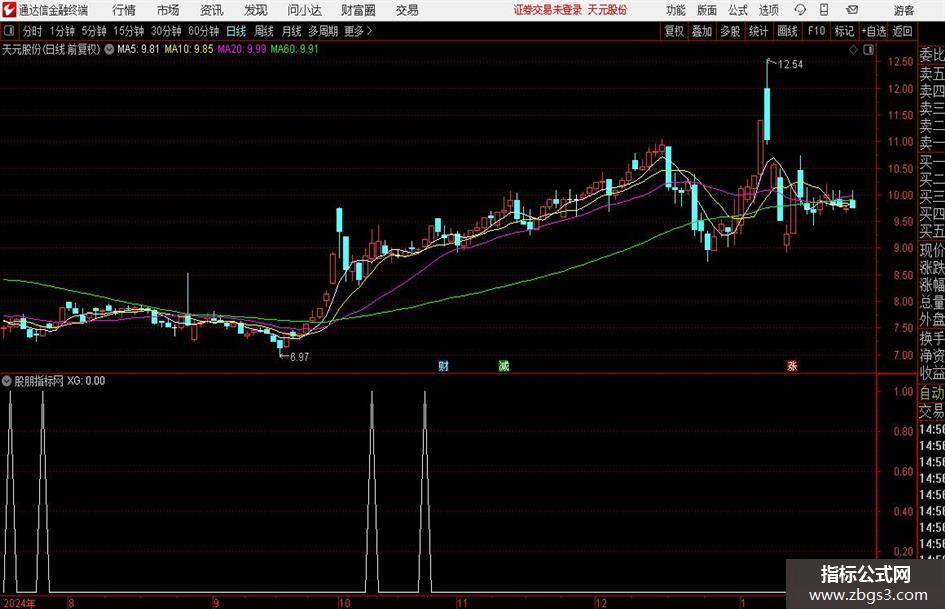
Task: Click the 6.97 low price label
Action: coord(300,357)
